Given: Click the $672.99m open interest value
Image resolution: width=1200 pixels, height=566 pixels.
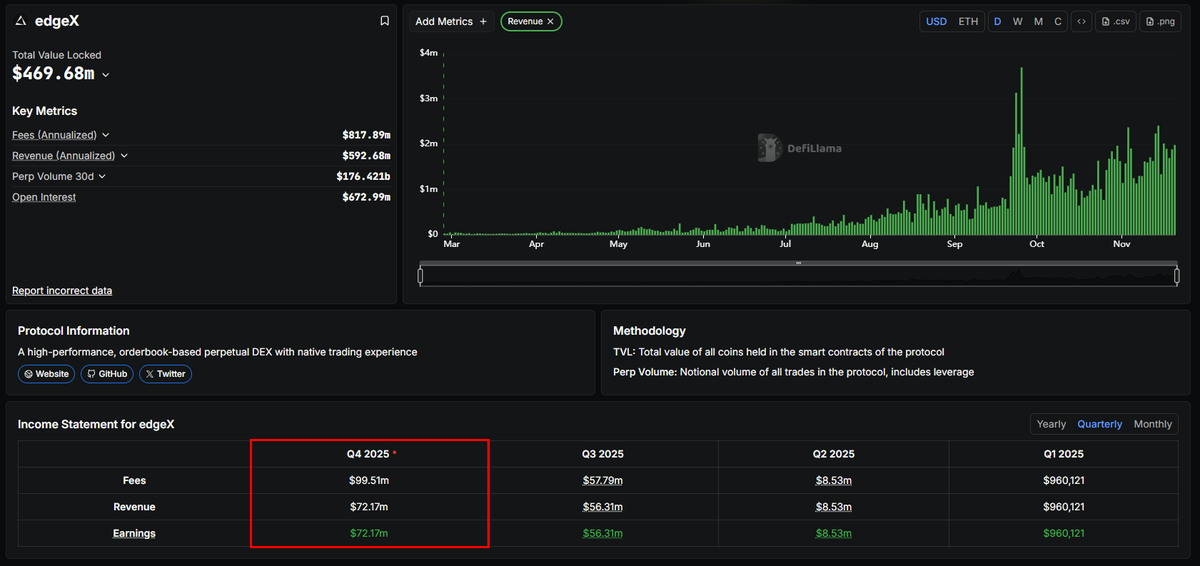Looking at the screenshot, I should 366,197.
